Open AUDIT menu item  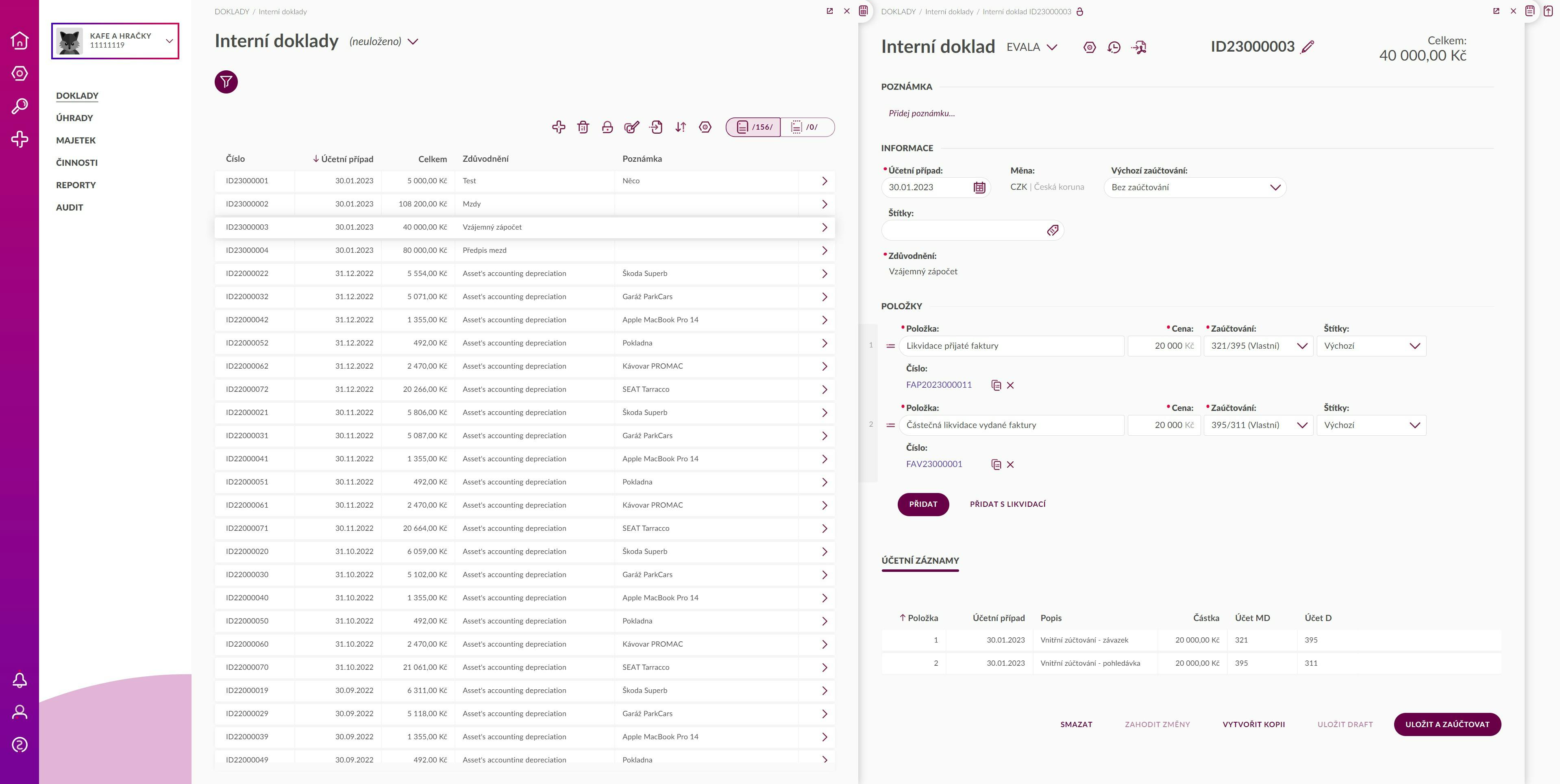point(70,208)
